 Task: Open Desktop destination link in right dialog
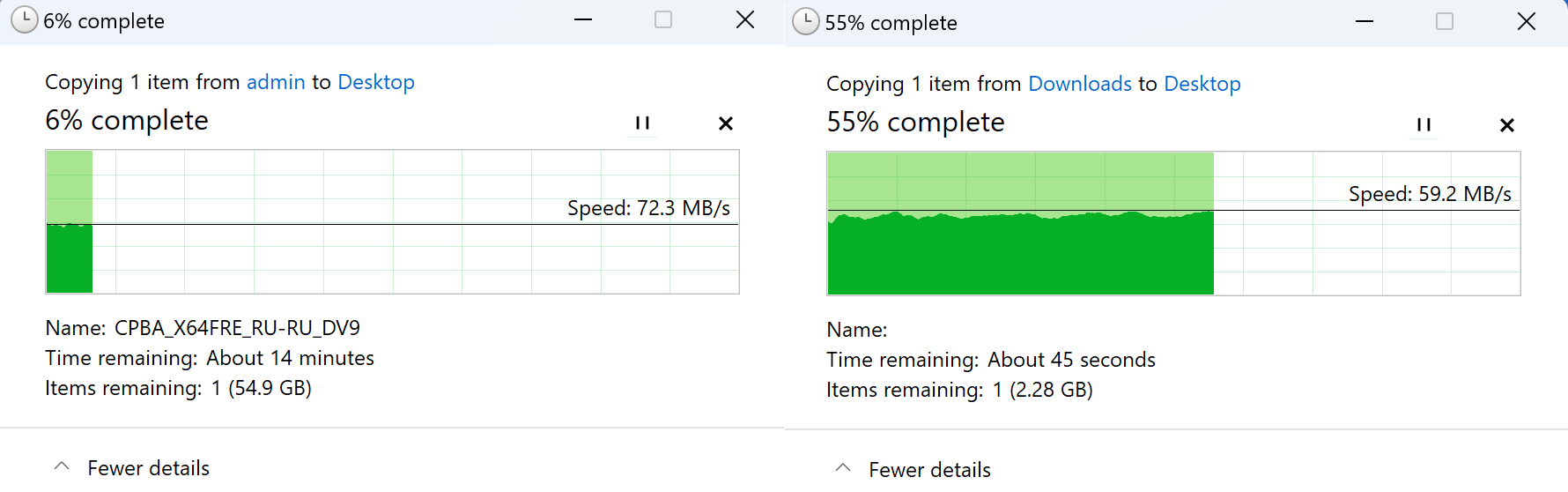(1202, 84)
